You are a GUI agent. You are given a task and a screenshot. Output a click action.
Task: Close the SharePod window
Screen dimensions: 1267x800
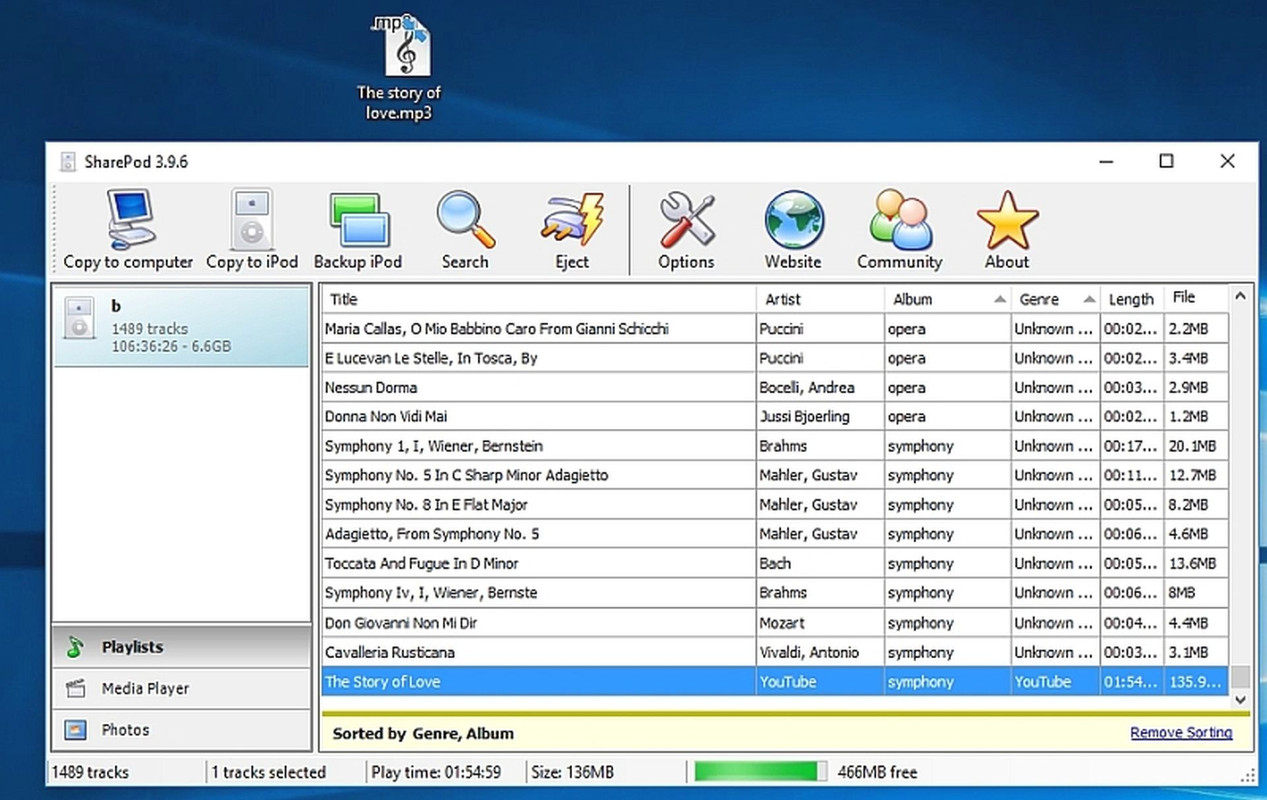(1227, 161)
